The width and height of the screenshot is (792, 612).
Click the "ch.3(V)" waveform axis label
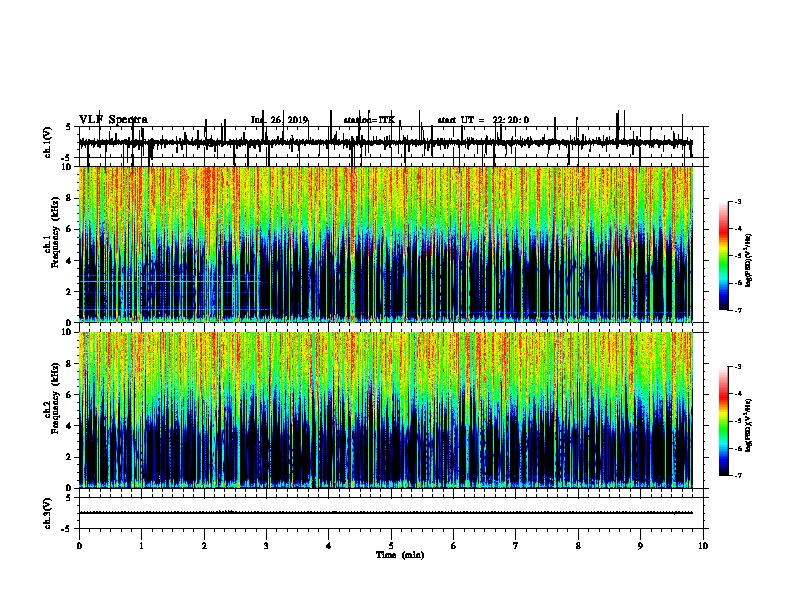click(48, 513)
